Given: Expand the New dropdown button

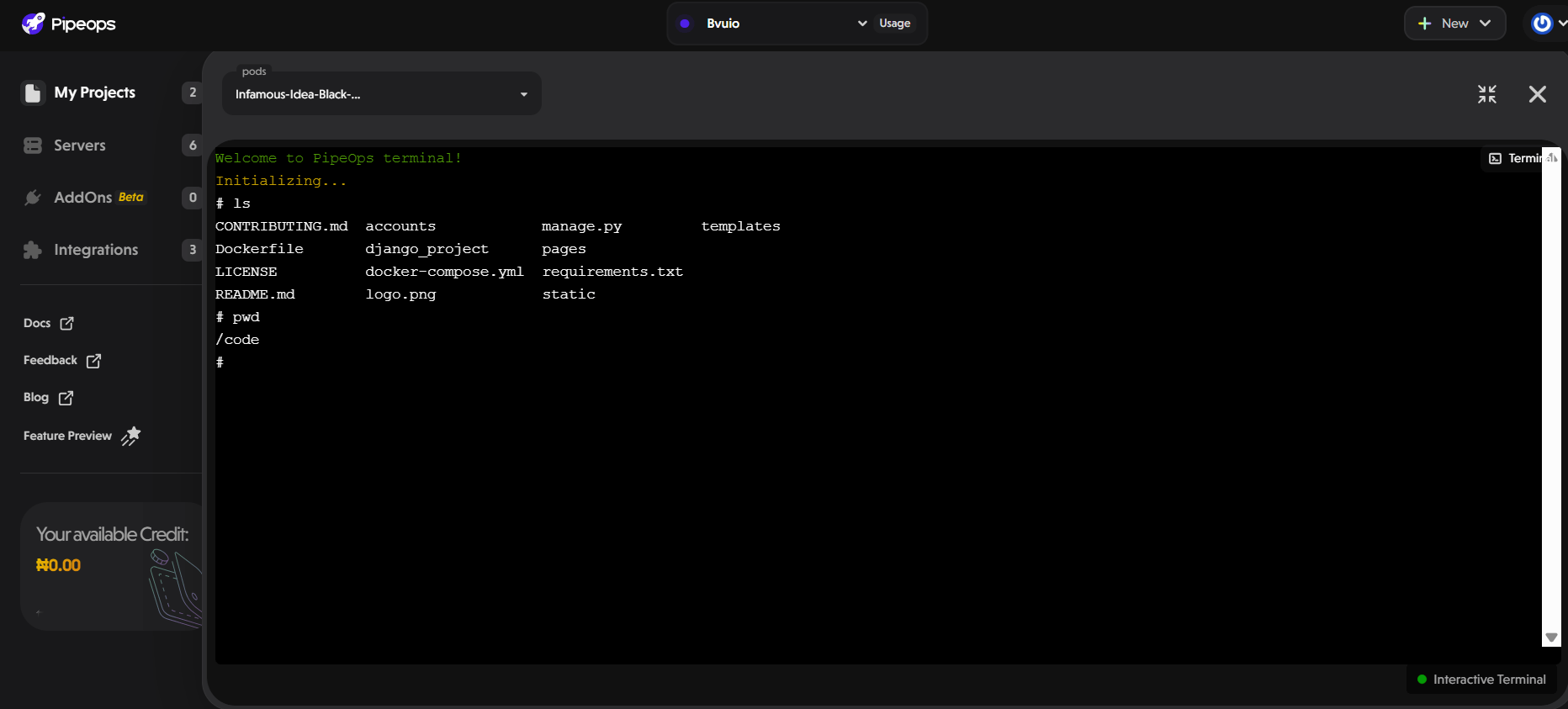Looking at the screenshot, I should tap(1454, 24).
